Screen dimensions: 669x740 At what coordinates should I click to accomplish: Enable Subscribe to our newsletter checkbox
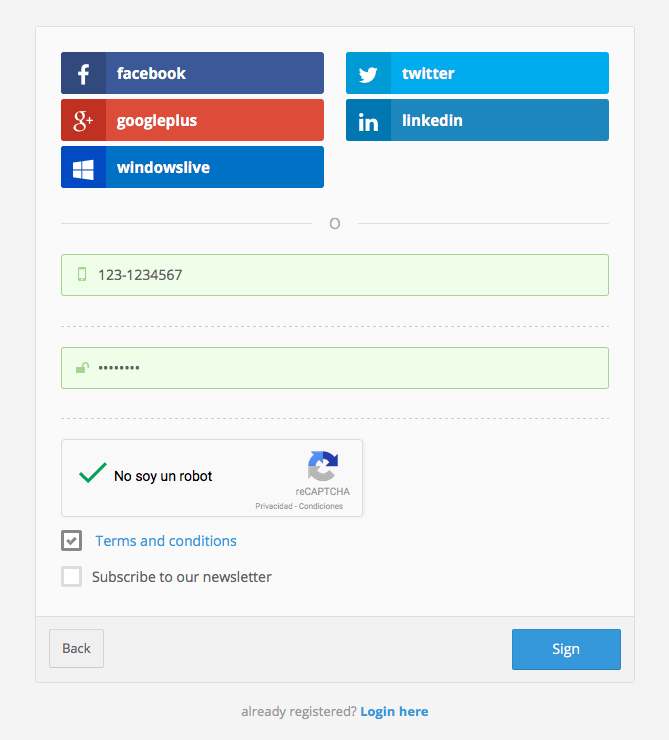point(71,577)
